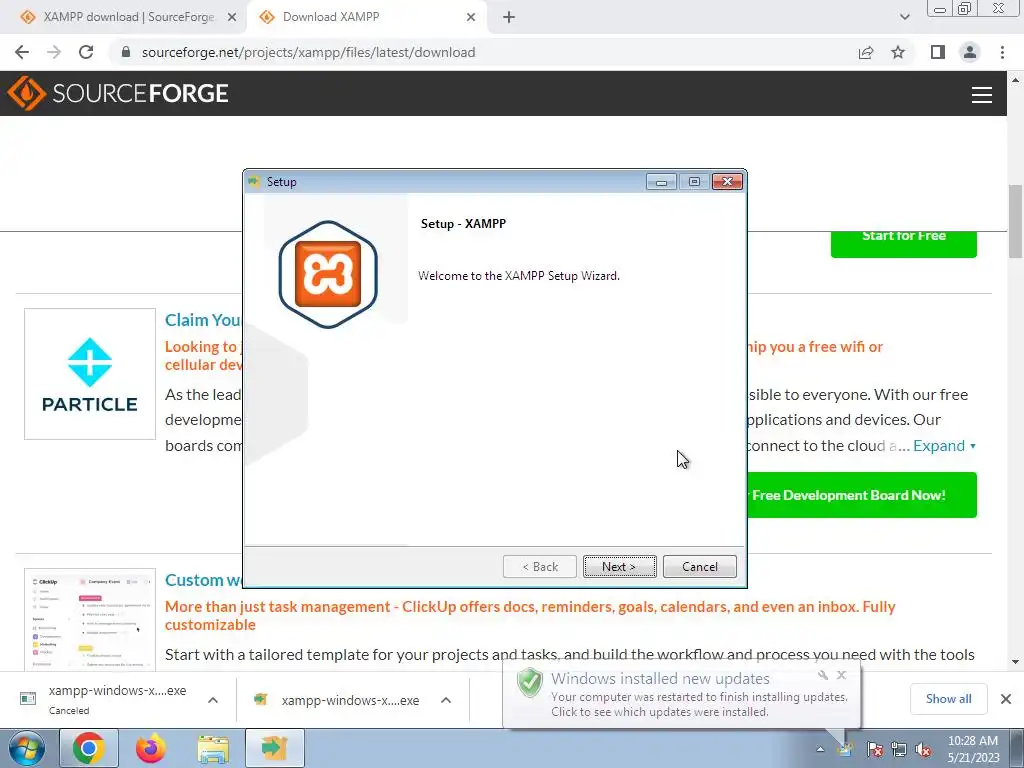The image size is (1024, 768).
Task: Click the Setup dialog title bar icon
Action: (255, 182)
